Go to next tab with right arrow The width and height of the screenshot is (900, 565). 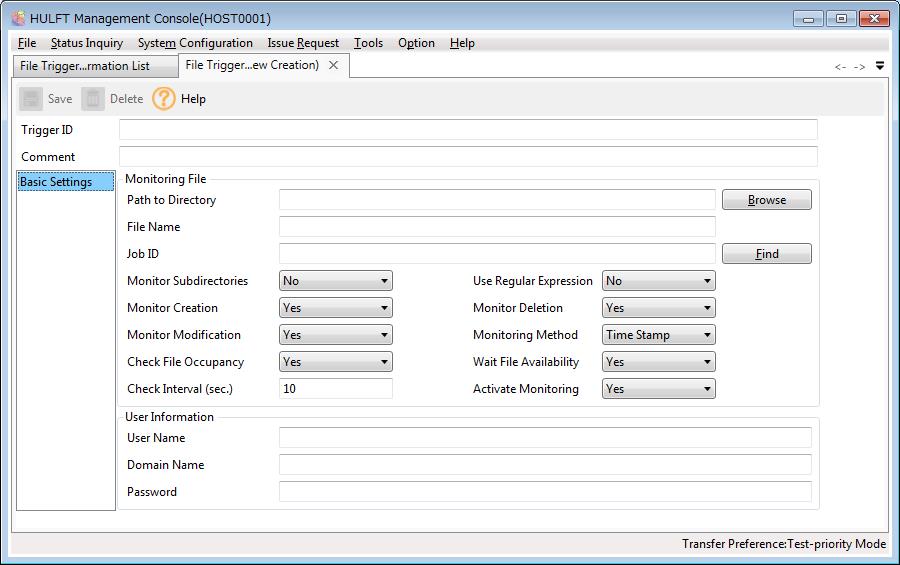tap(859, 67)
